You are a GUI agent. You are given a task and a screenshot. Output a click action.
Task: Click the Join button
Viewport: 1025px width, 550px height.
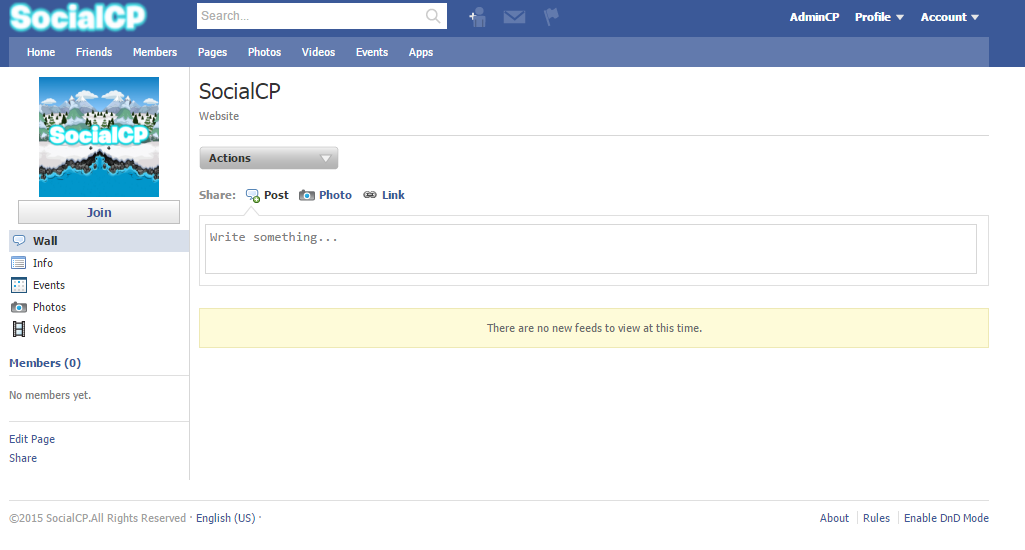[x=99, y=212]
